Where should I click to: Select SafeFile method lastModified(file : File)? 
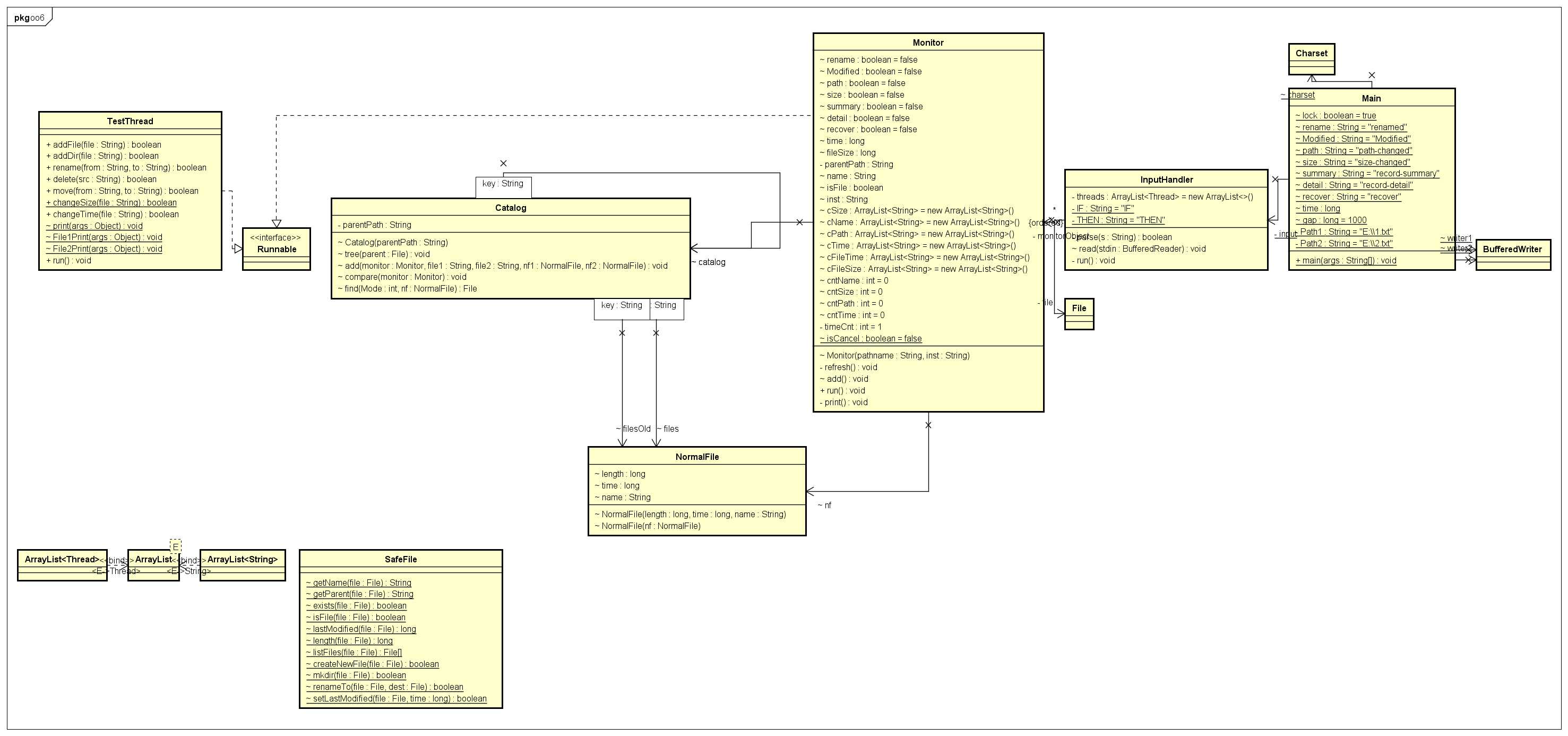tap(361, 629)
